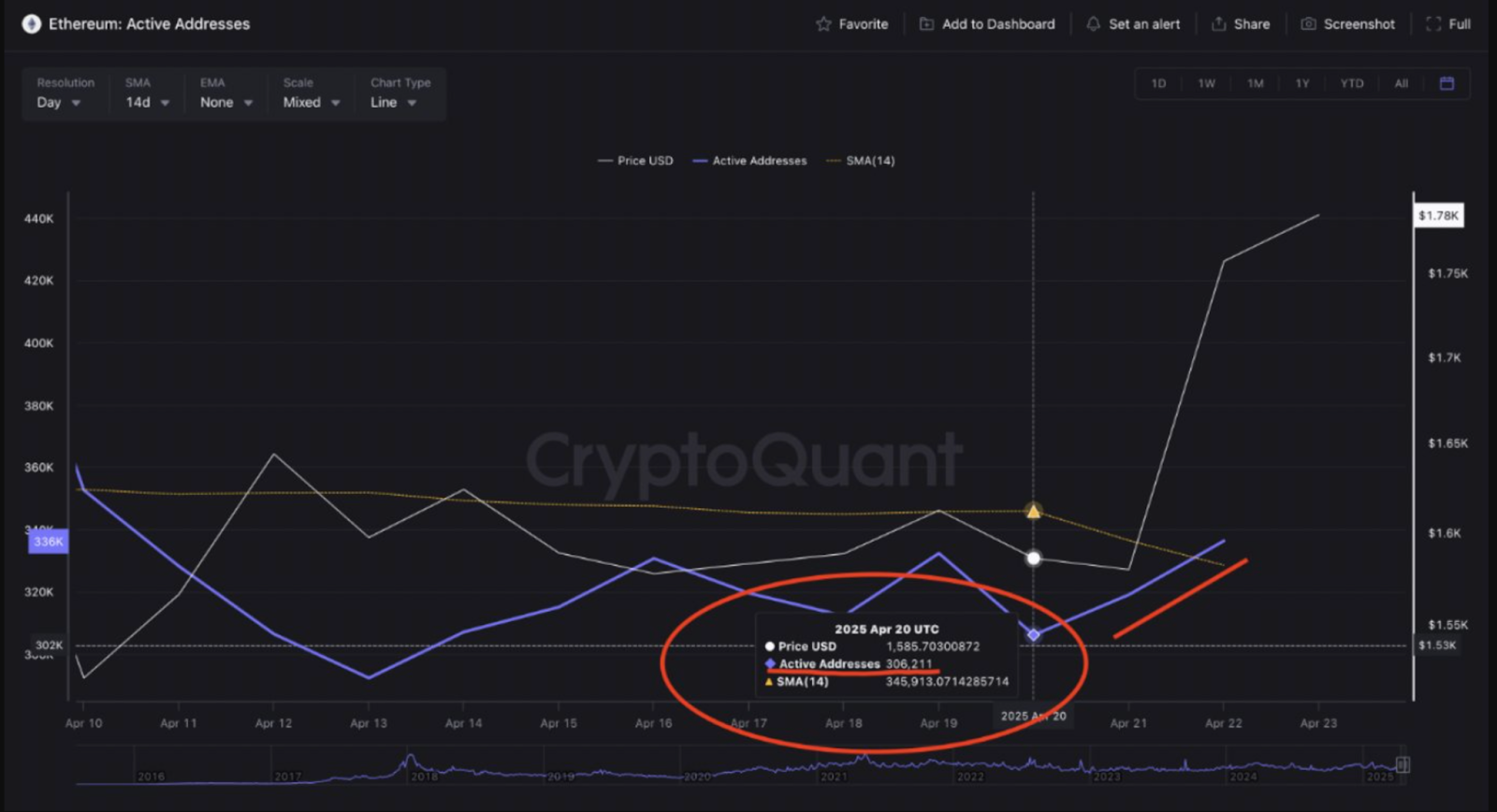Screen dimensions: 1497x812
Task: Click the 302K crosshair axis label
Action: tap(49, 645)
